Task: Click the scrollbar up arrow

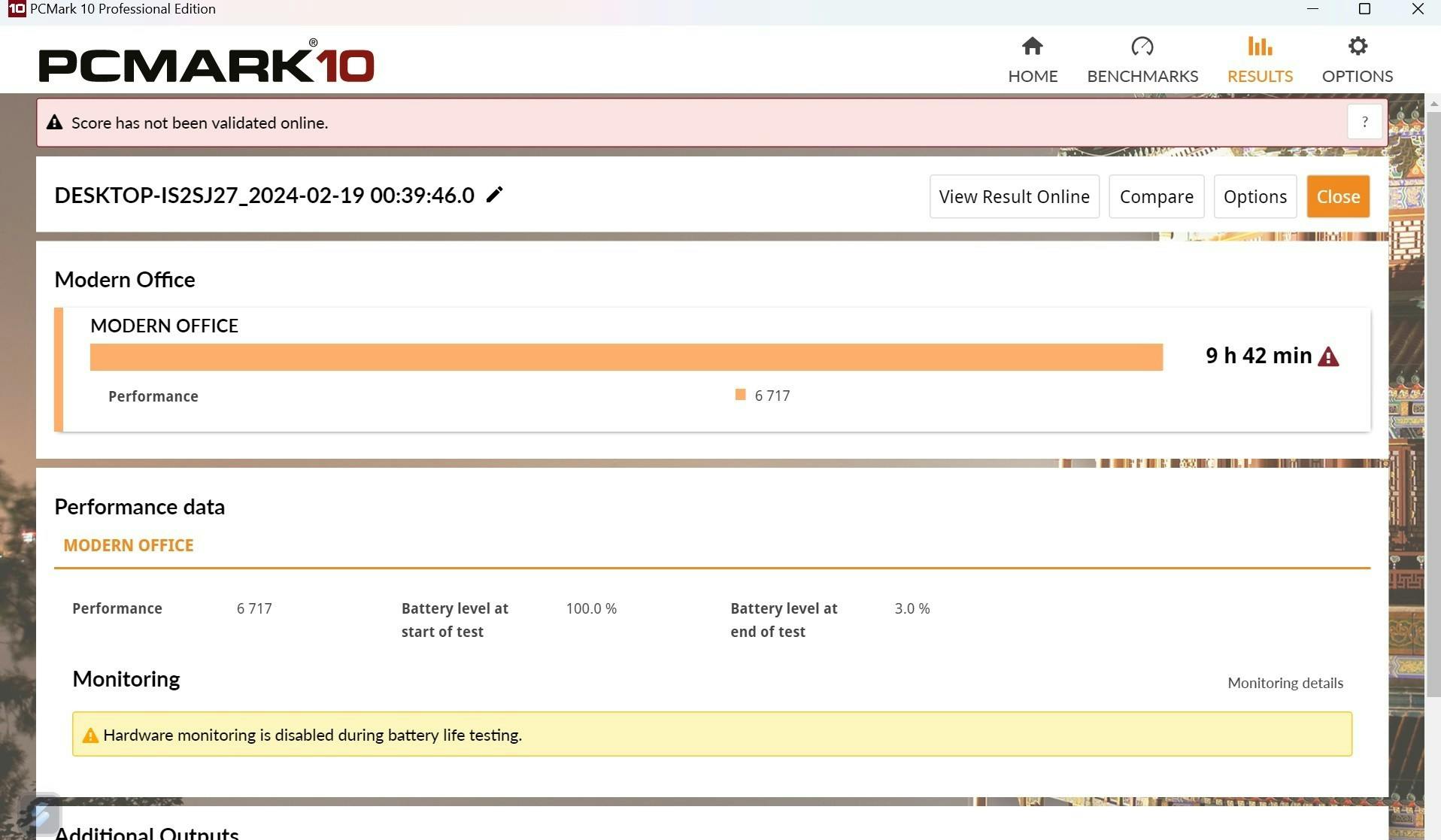Action: point(1433,103)
